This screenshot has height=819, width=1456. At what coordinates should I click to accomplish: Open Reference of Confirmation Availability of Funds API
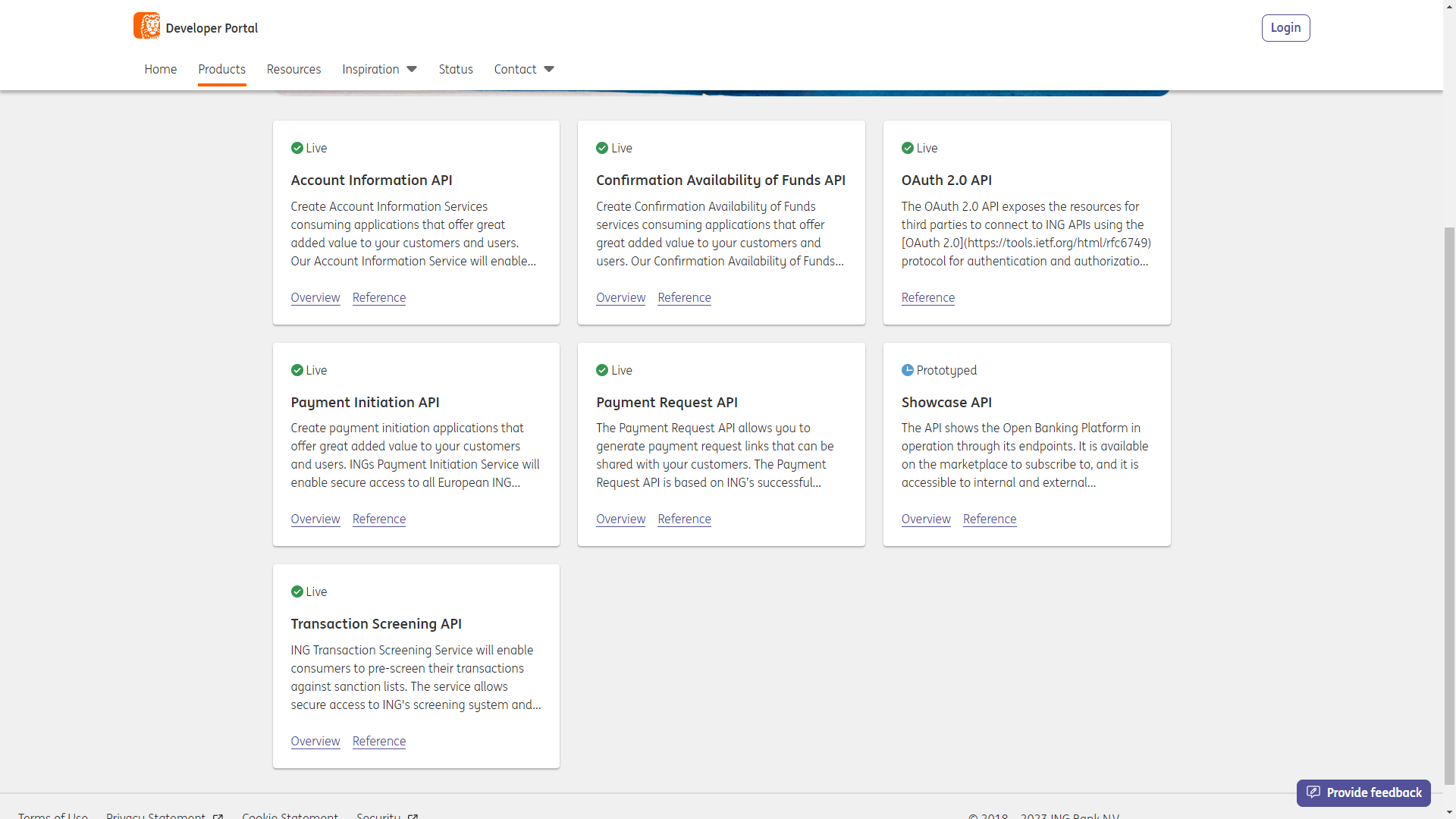pos(685,297)
